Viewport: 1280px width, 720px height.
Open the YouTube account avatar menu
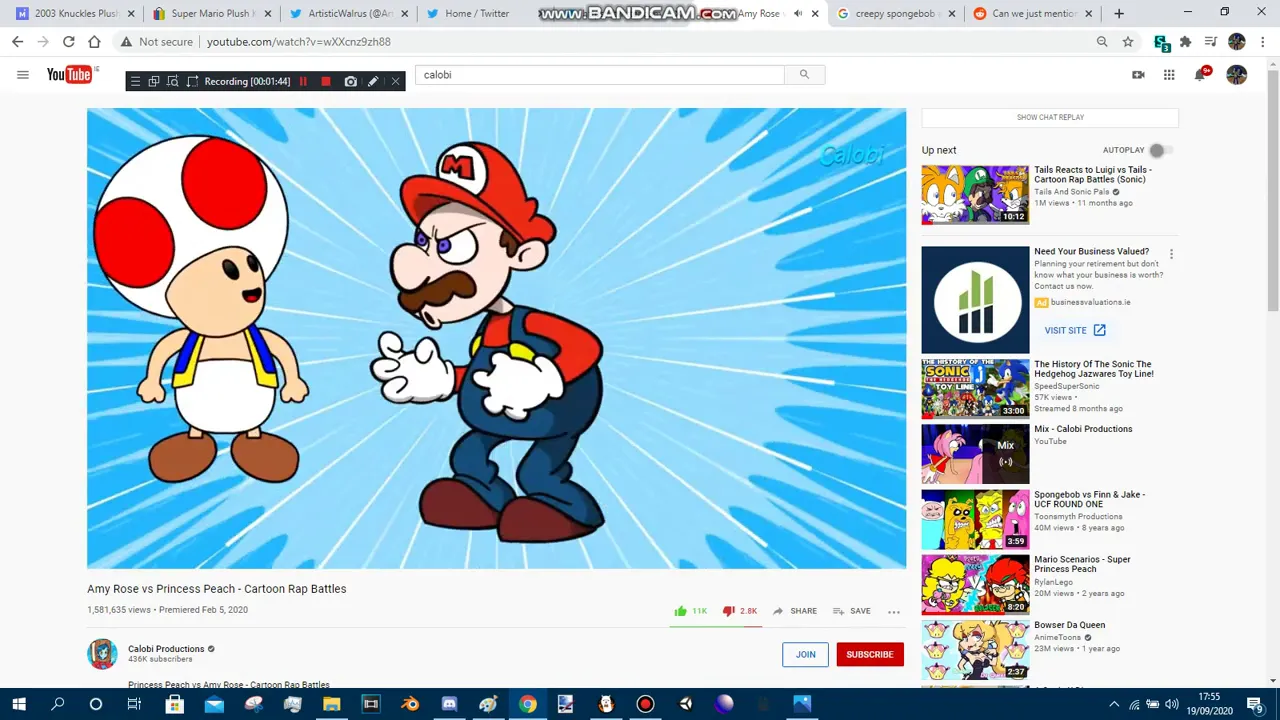tap(1237, 75)
